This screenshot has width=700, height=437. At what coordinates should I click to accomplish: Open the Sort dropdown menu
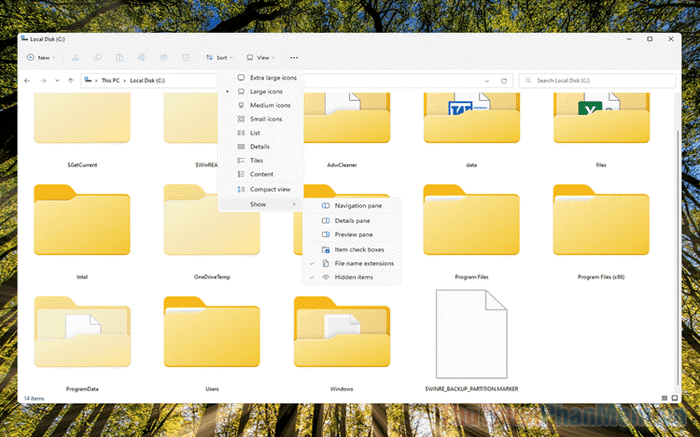(x=220, y=58)
